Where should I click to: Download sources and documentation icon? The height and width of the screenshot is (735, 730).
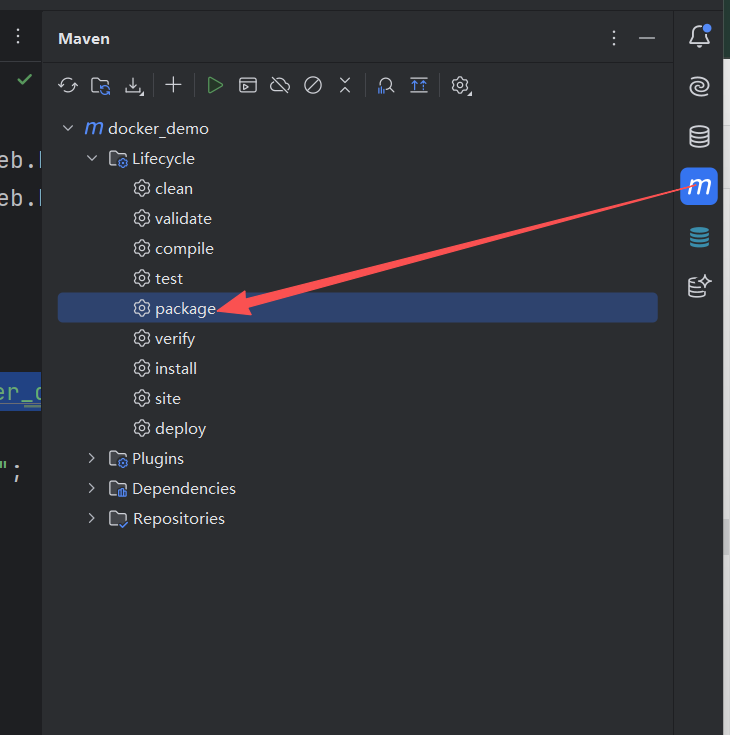(x=134, y=86)
